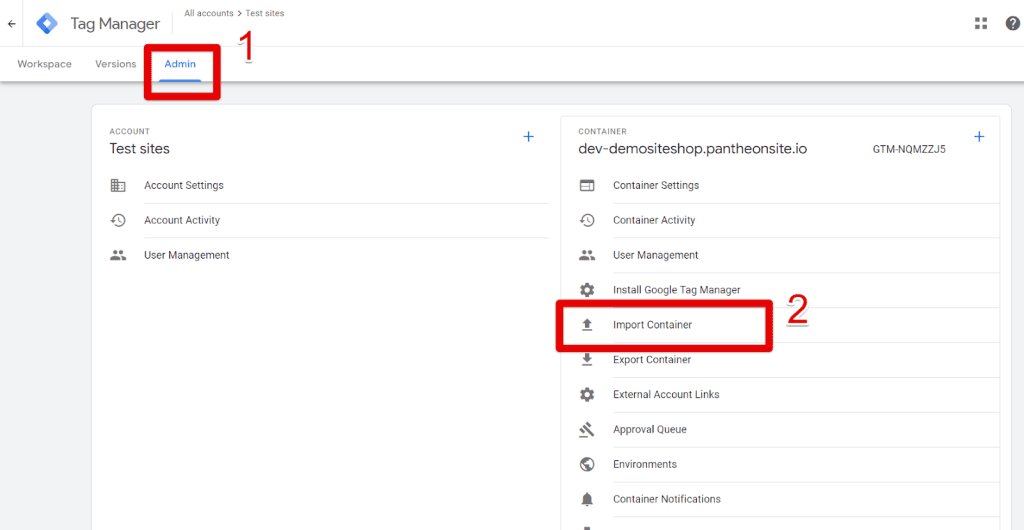
Task: Click the Export Container download icon
Action: pyautogui.click(x=587, y=360)
